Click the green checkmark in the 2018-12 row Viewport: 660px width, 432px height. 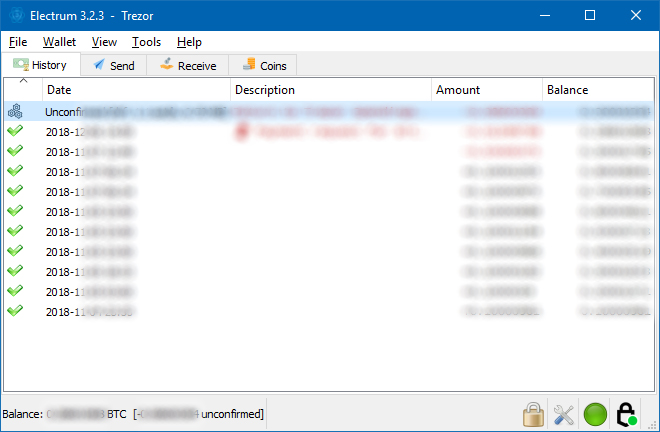pyautogui.click(x=15, y=131)
